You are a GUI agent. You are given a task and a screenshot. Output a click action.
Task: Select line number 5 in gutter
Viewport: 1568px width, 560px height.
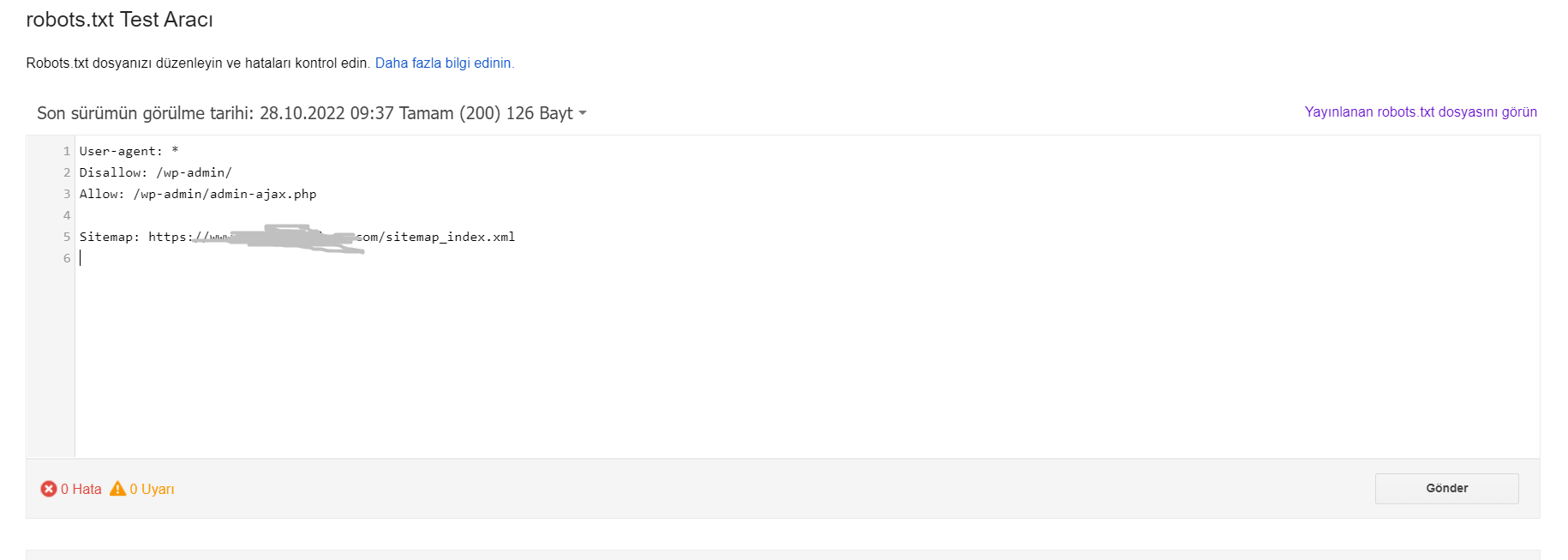(67, 237)
